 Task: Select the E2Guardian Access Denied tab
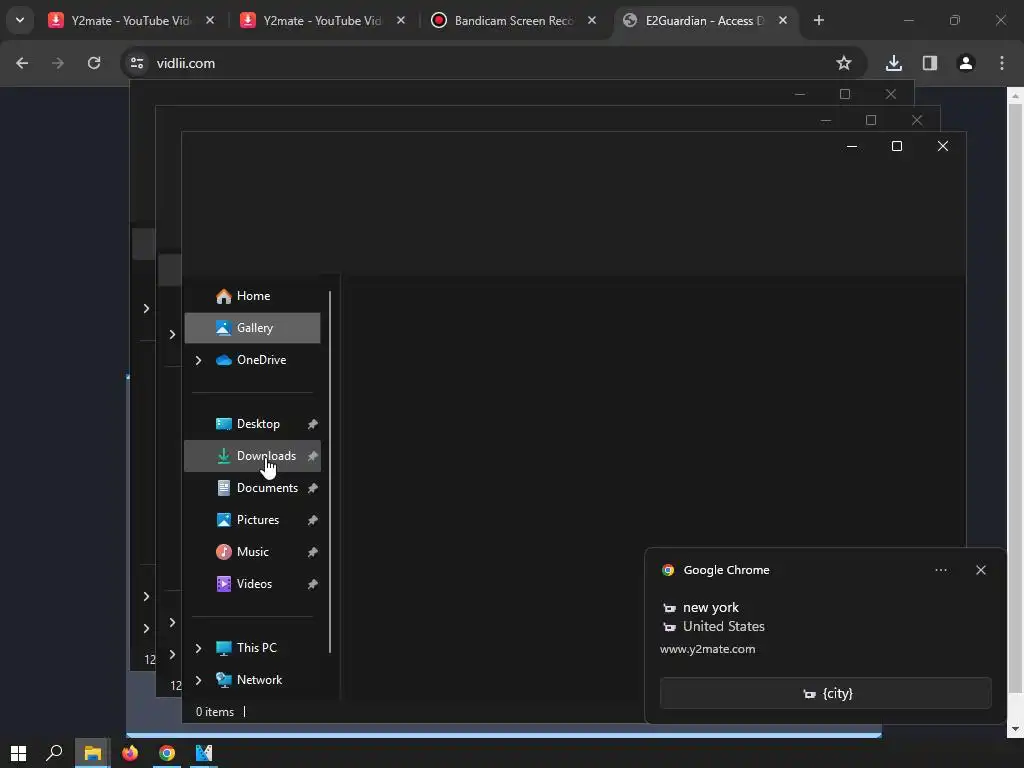click(704, 20)
